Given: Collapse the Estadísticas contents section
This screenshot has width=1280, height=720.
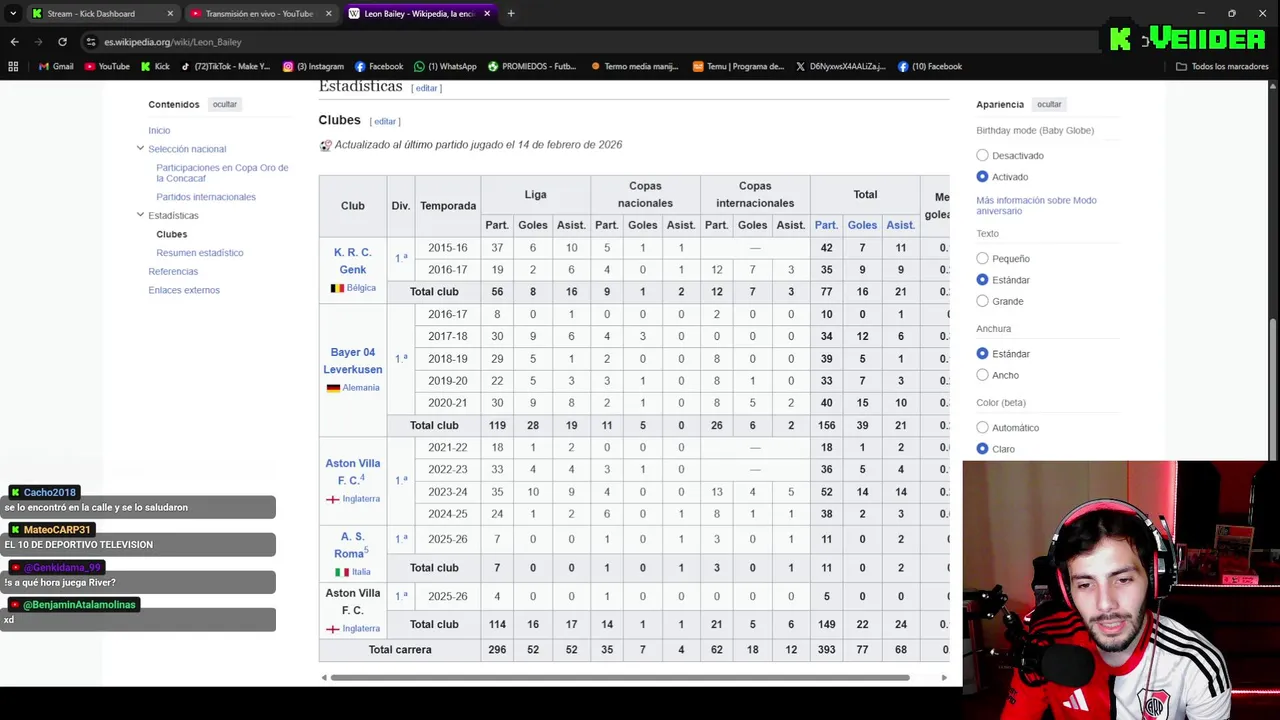Looking at the screenshot, I should pyautogui.click(x=140, y=215).
